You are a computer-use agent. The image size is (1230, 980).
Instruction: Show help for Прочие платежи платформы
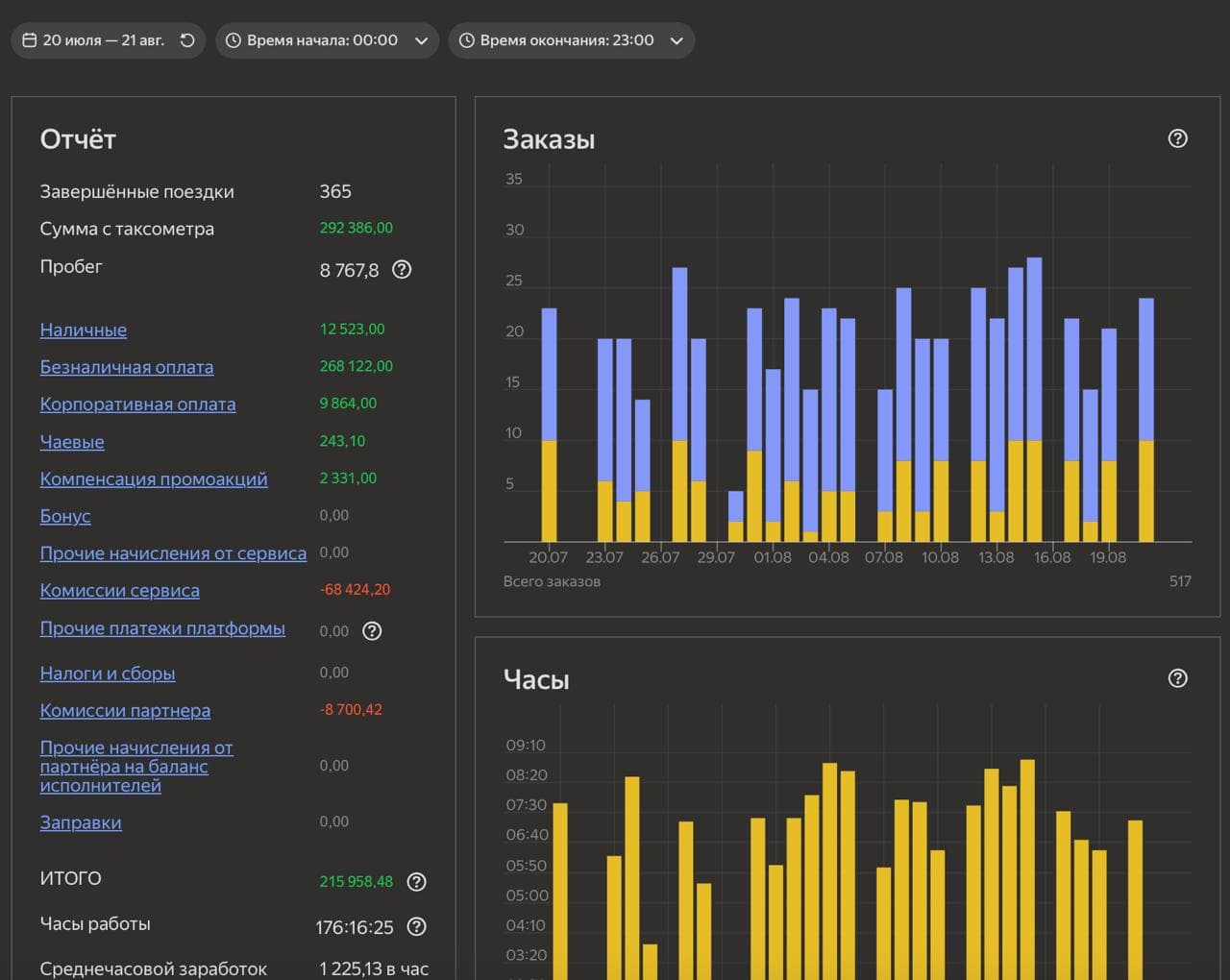(372, 631)
